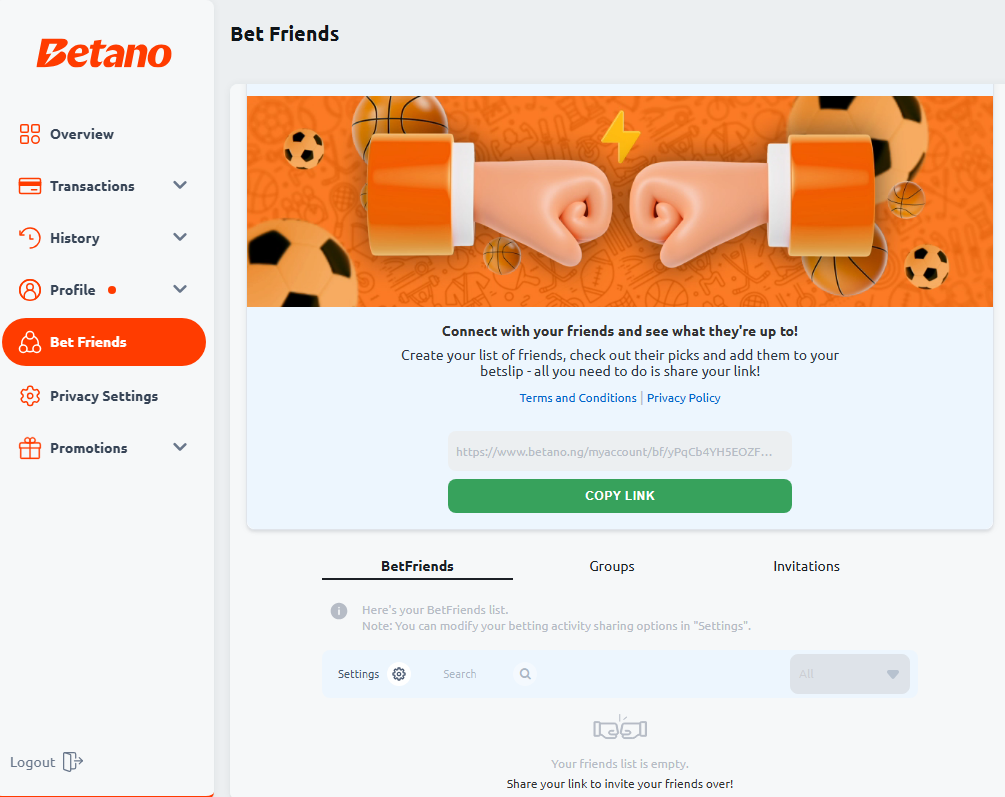Click the green COPY LINK button
Image resolution: width=1005 pixels, height=797 pixels.
click(620, 496)
